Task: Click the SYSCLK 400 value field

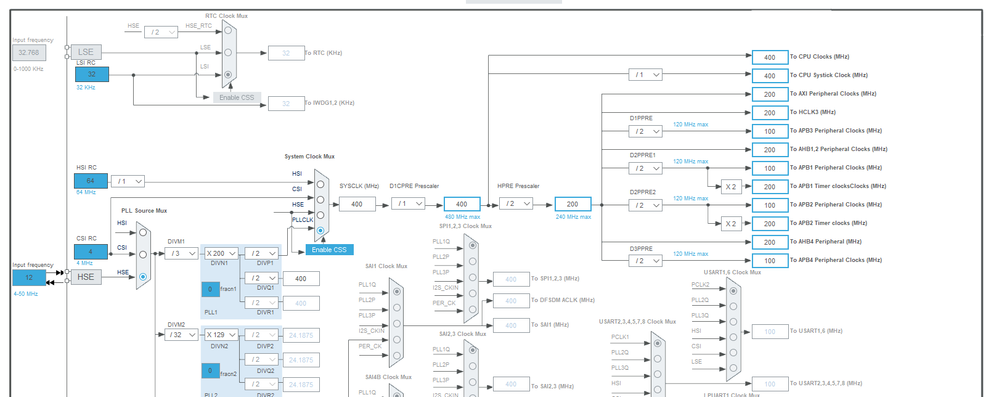Action: tap(357, 204)
